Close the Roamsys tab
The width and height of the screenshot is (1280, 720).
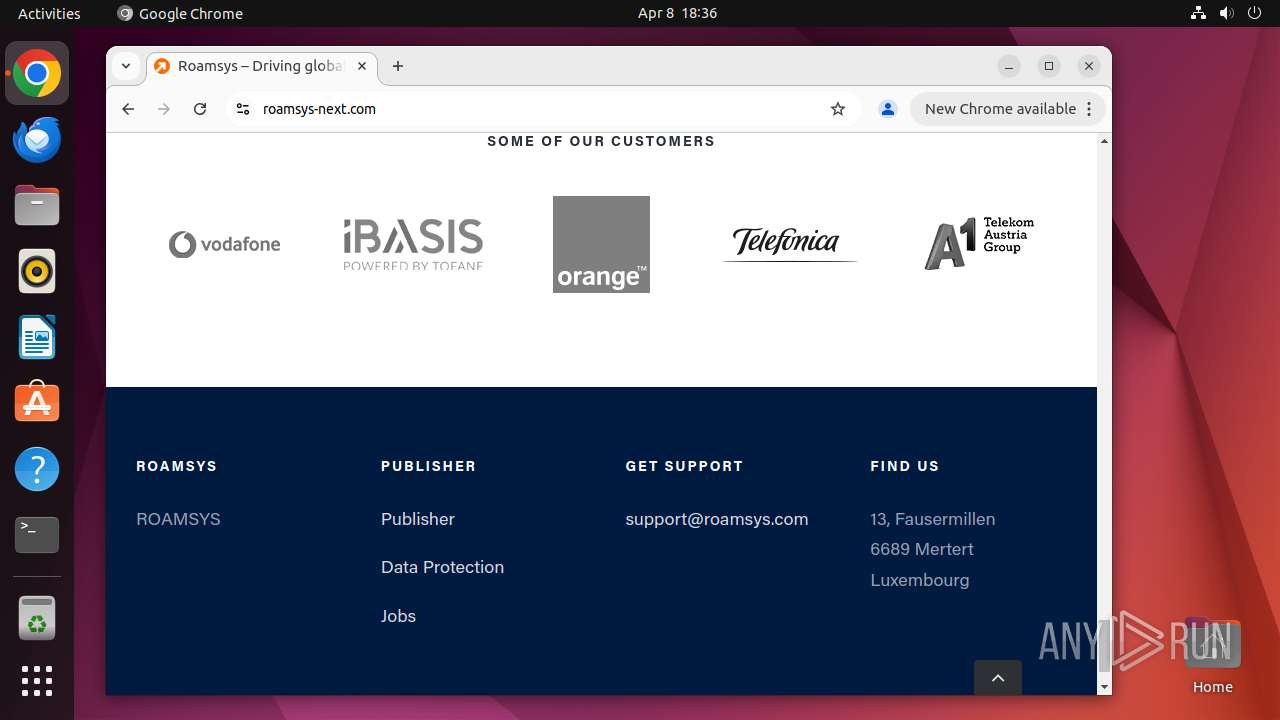tap(362, 66)
